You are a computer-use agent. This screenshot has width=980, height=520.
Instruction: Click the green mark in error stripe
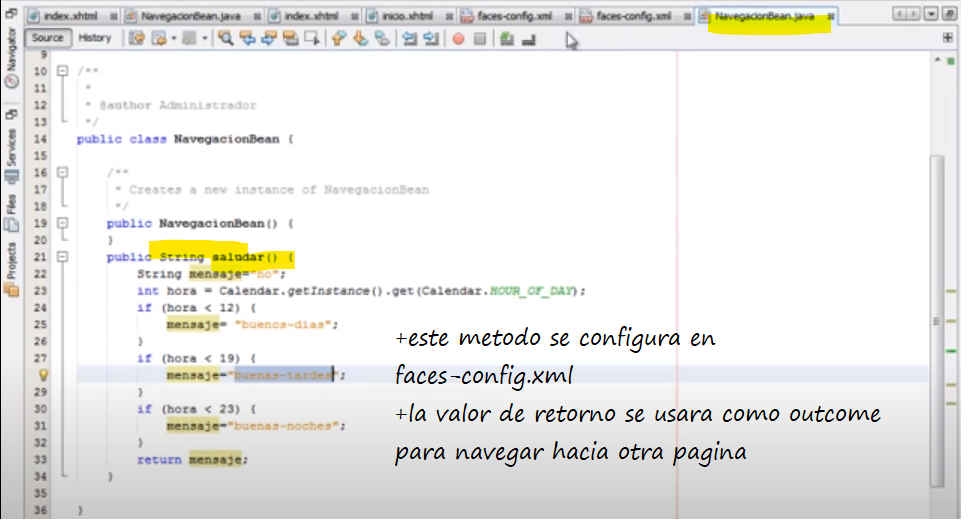tap(951, 351)
